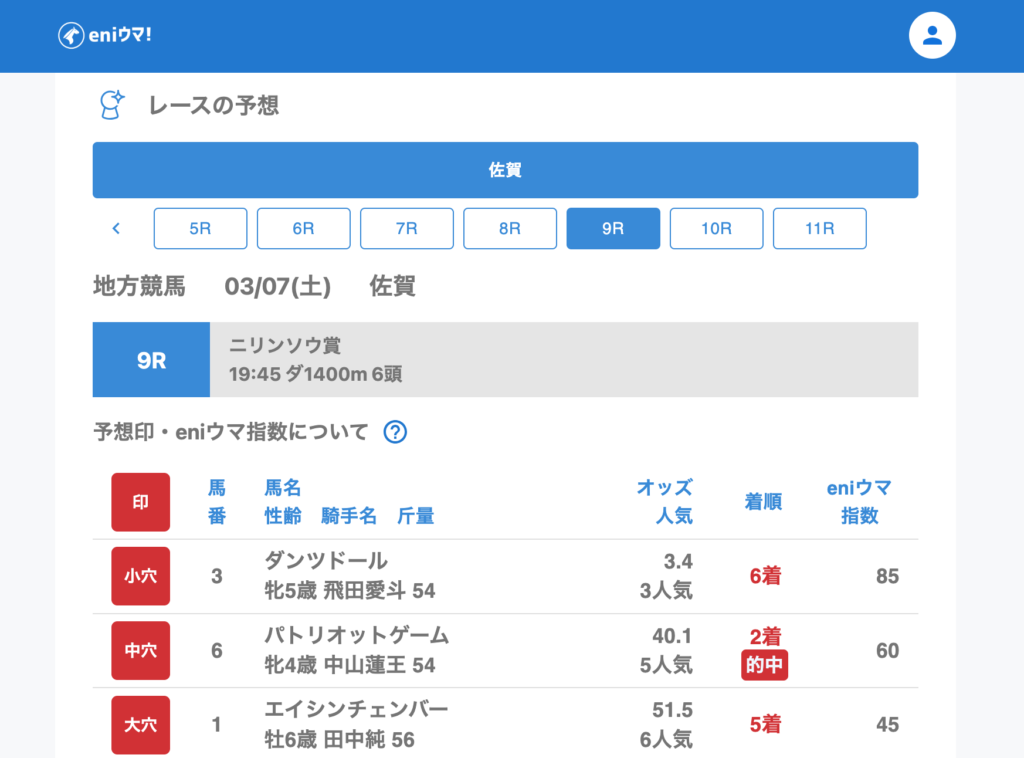Switch to the 5R race tab
Screen dimensions: 1024x758
pos(200,228)
